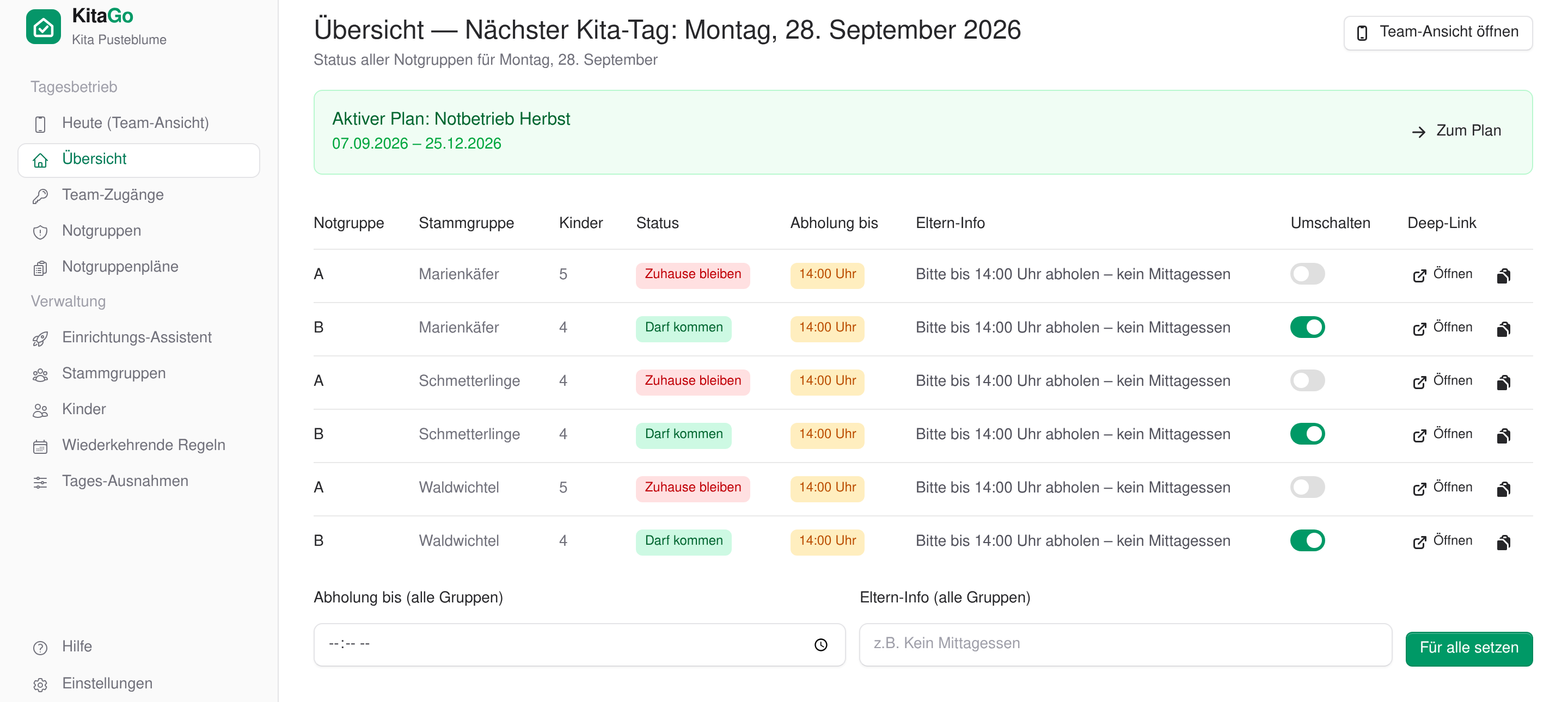Open Stammgruppen management

click(x=139, y=373)
